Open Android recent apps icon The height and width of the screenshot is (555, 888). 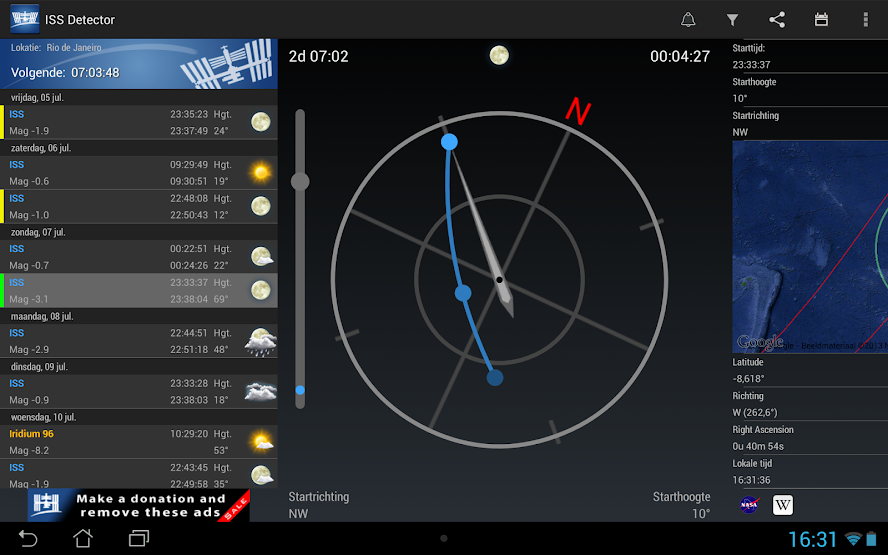point(139,538)
